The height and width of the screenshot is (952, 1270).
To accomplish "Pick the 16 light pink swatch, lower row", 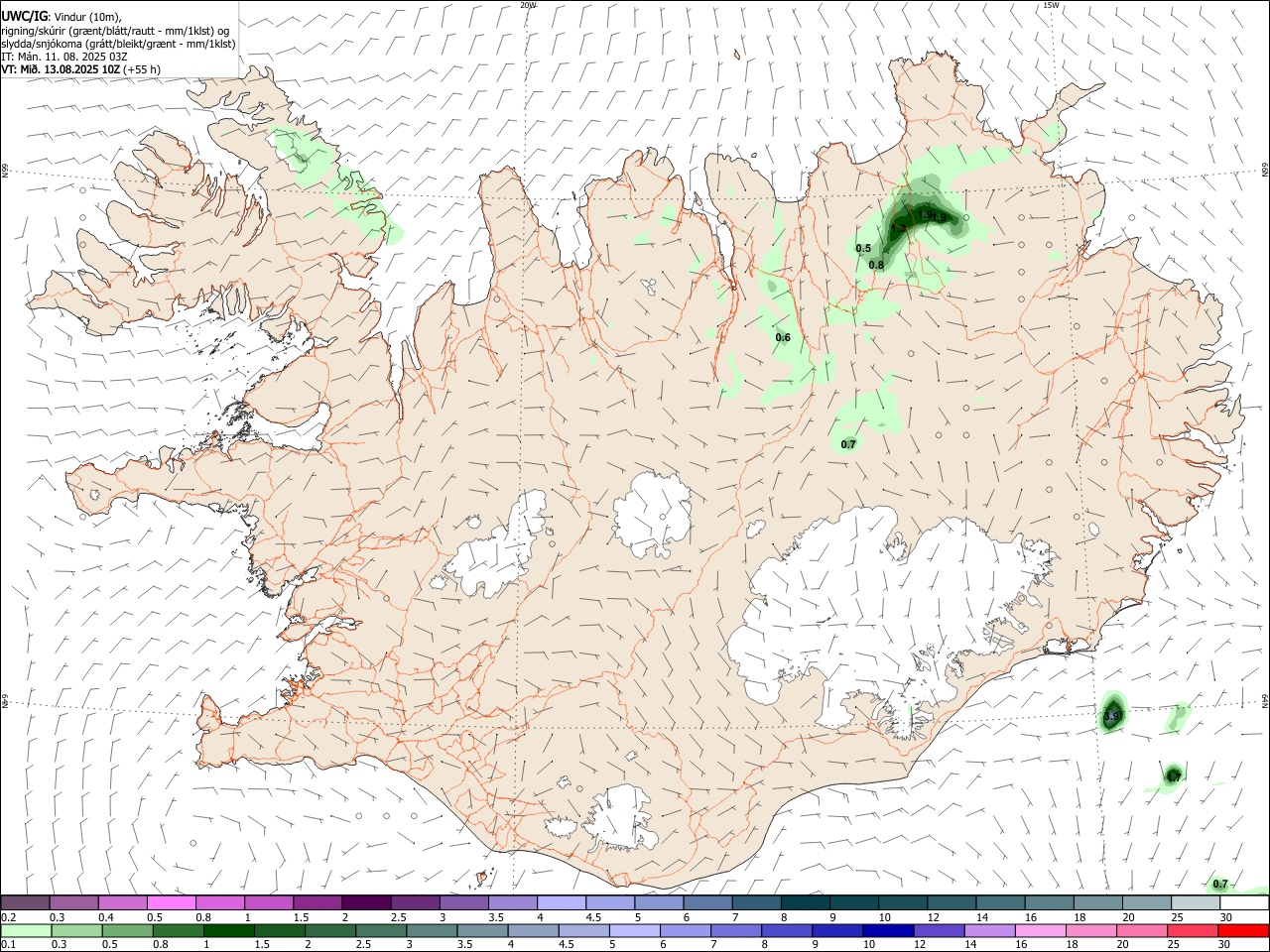I will click(1040, 930).
